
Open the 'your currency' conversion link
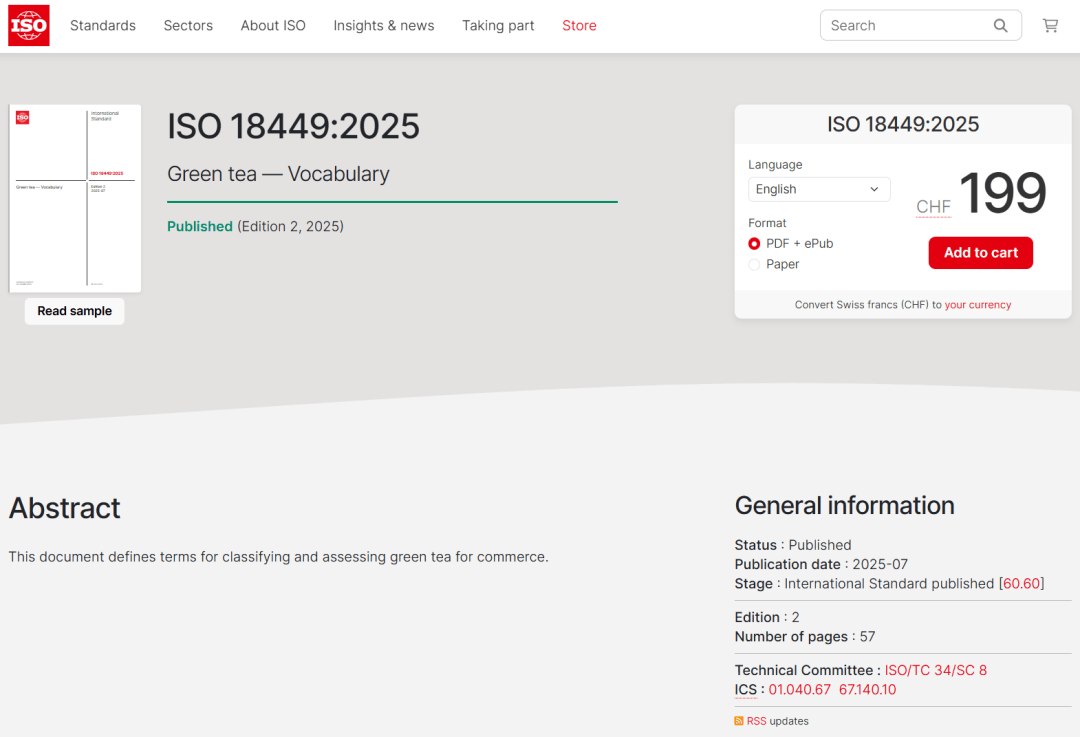tap(977, 305)
